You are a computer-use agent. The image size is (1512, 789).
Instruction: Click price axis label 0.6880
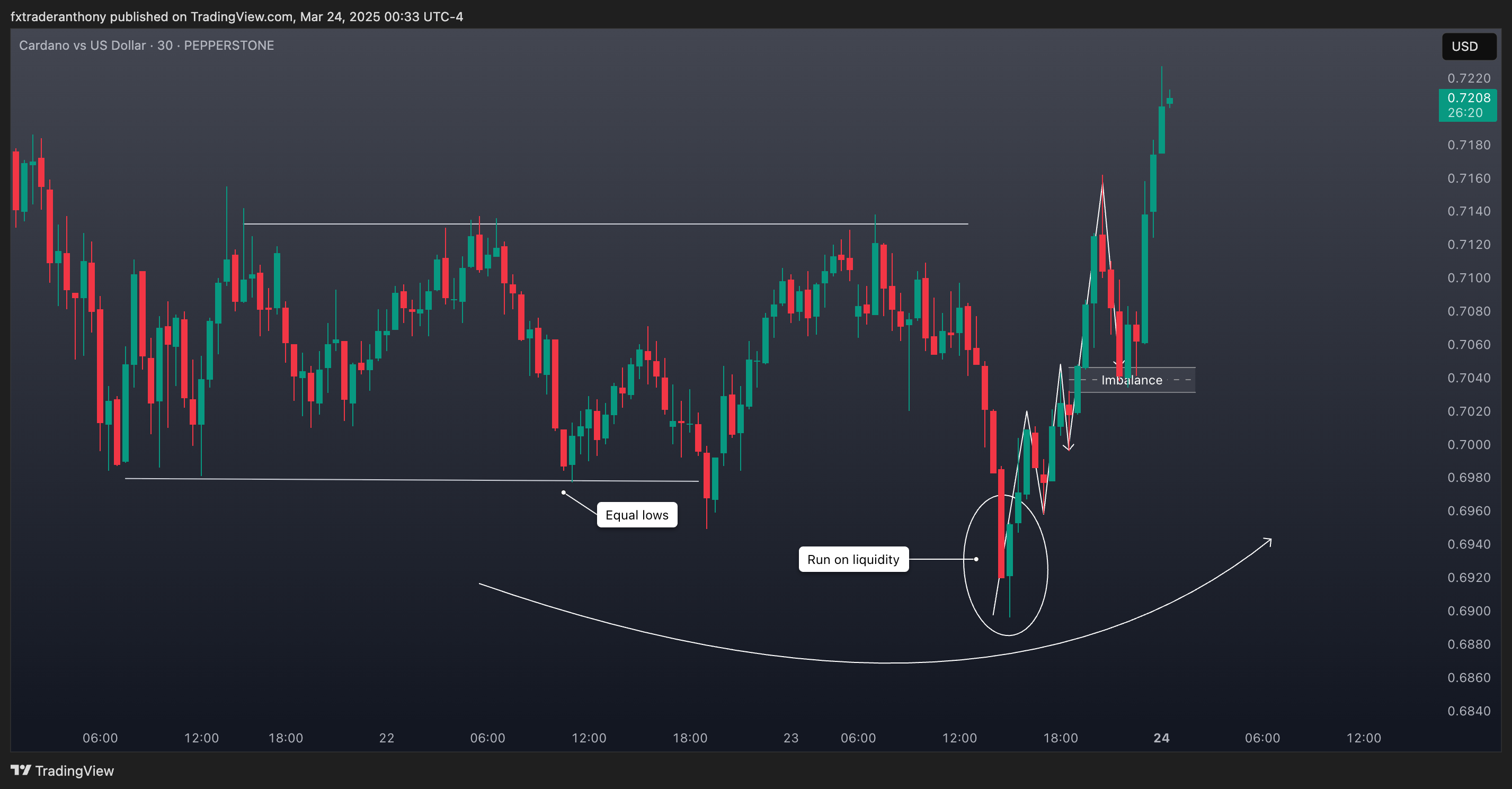click(1469, 644)
